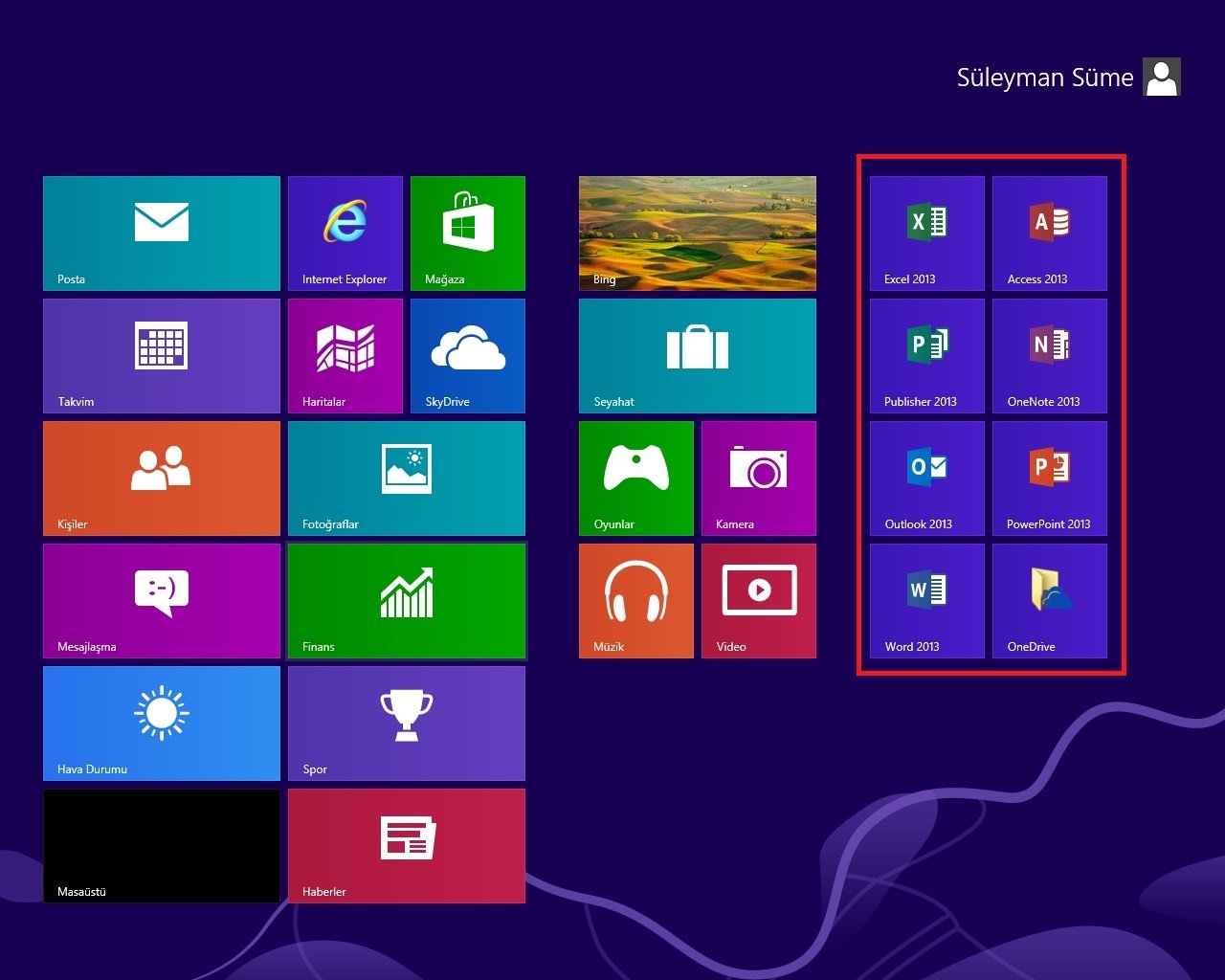
Task: Open the SkyDrive cloud tile
Action: [x=467, y=355]
